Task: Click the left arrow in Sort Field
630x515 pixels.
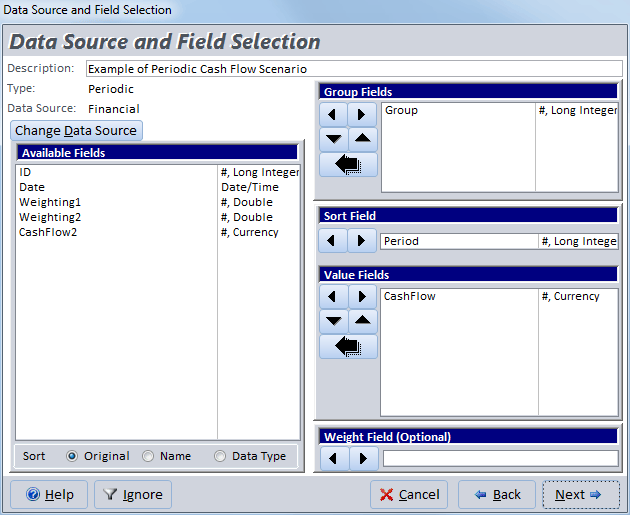Action: [x=333, y=241]
